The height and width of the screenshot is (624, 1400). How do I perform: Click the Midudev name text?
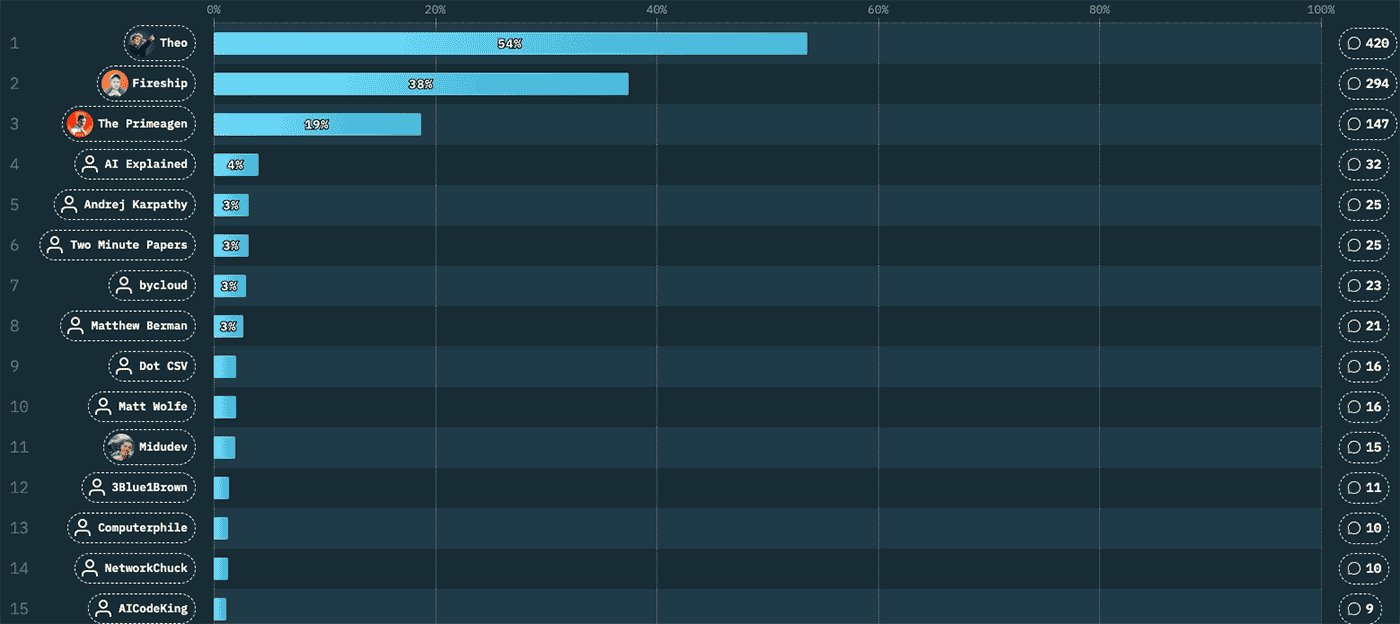coord(163,447)
